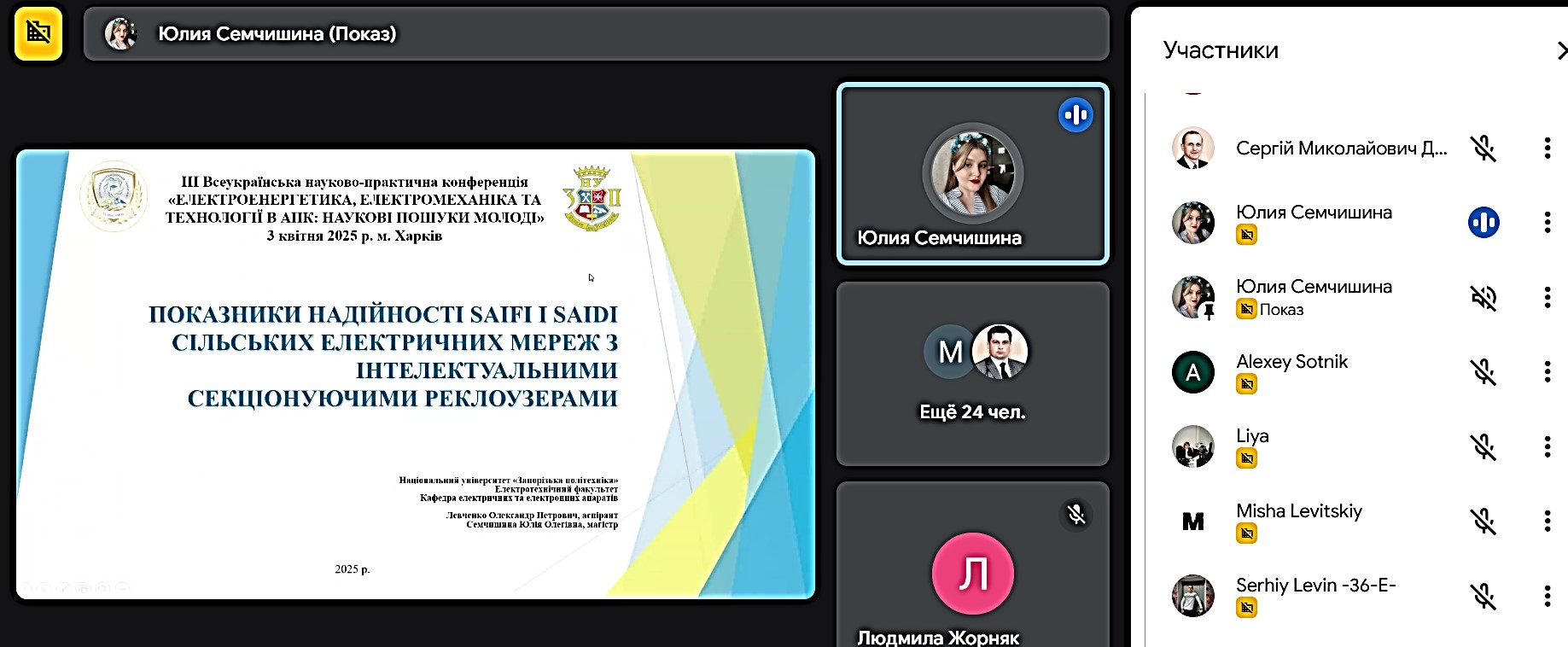The image size is (1568, 647).
Task: Click the Юлия Семчишина (Показ) presenter bar
Action: 596,34
